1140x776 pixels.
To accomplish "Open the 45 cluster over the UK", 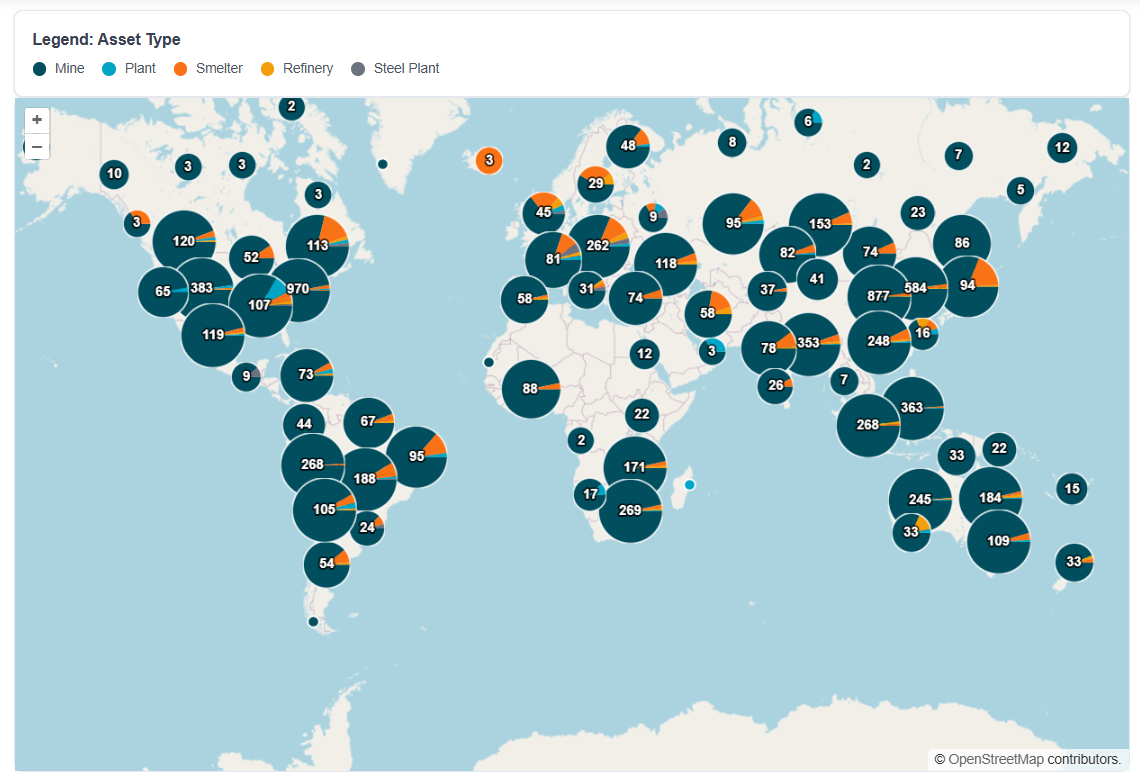I will 544,213.
